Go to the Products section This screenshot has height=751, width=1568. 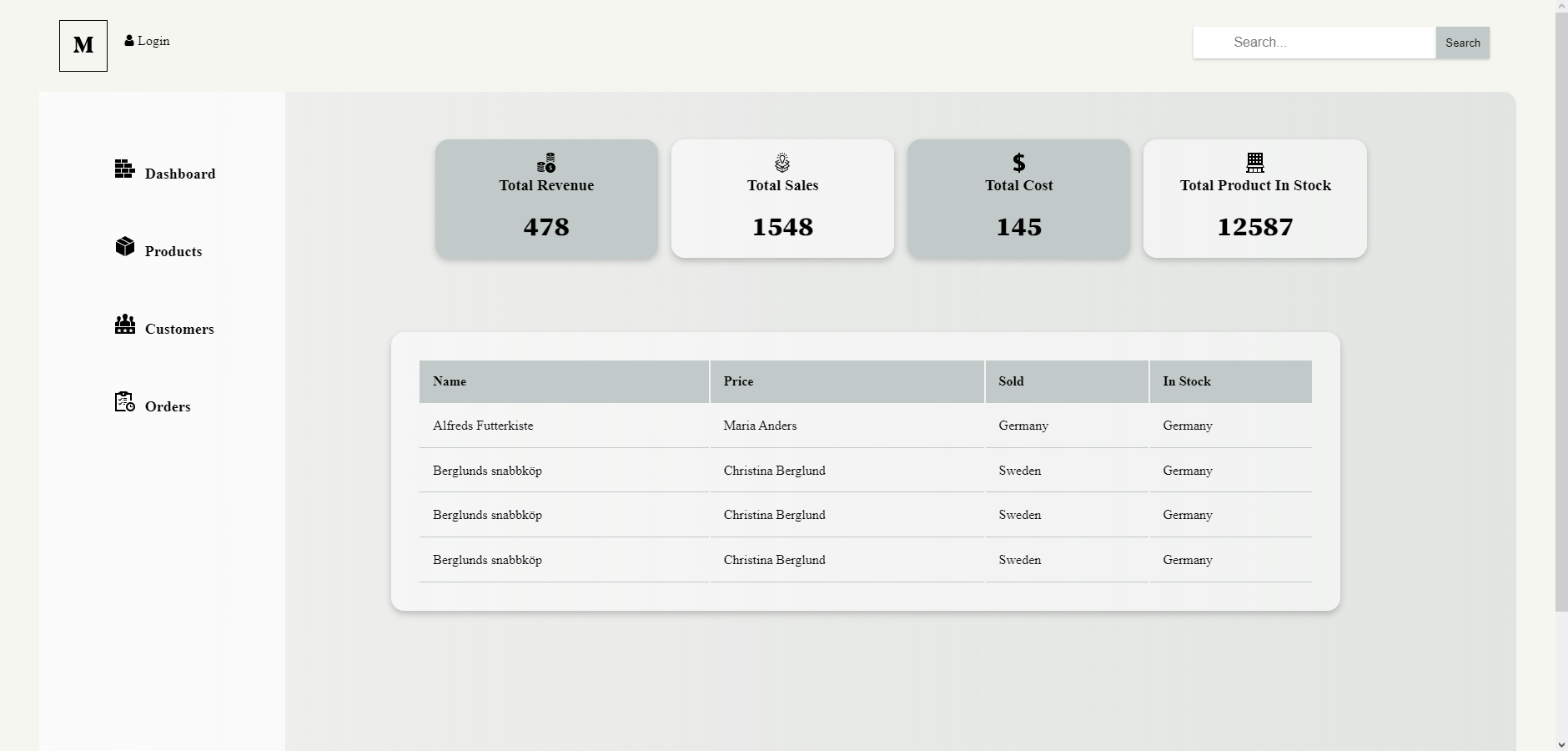coord(173,251)
